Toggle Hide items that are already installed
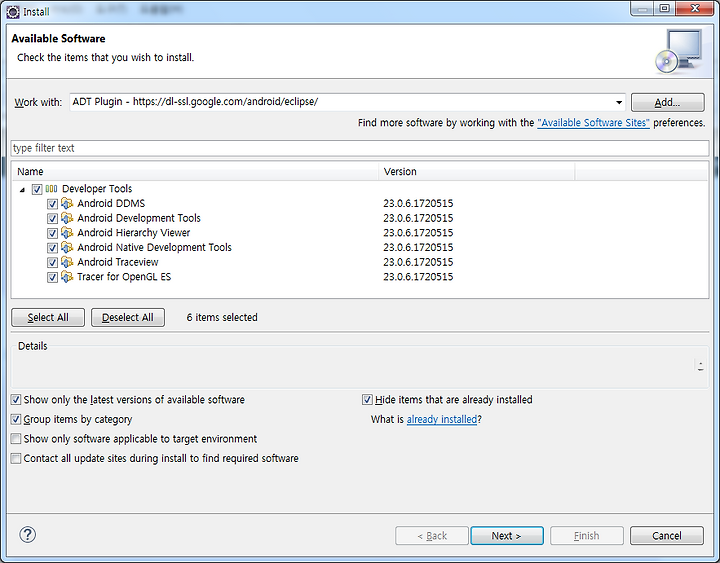 pyautogui.click(x=367, y=400)
